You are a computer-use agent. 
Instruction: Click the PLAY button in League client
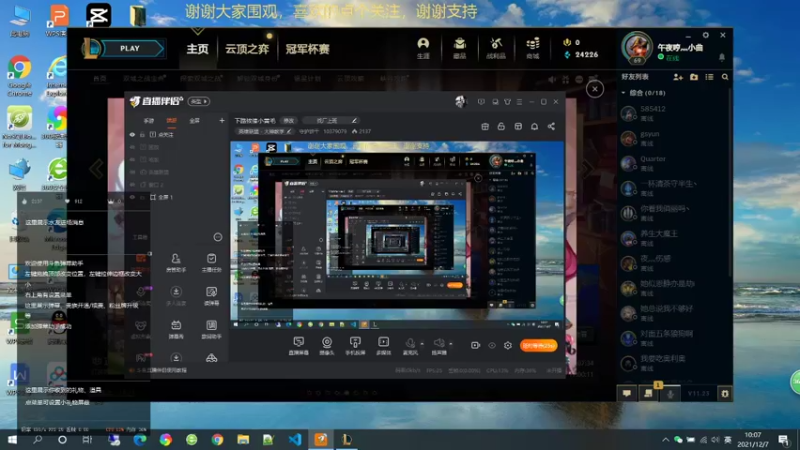(x=130, y=48)
